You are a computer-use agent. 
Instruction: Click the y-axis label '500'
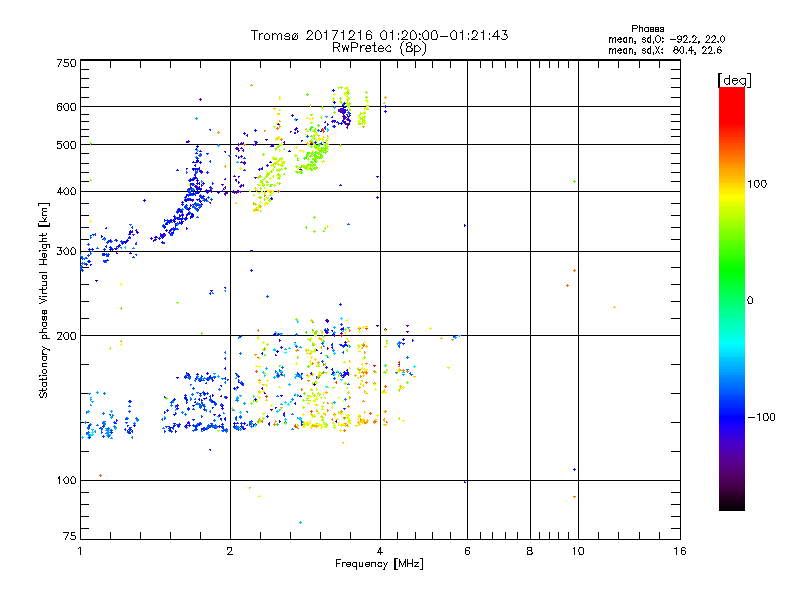(x=66, y=145)
